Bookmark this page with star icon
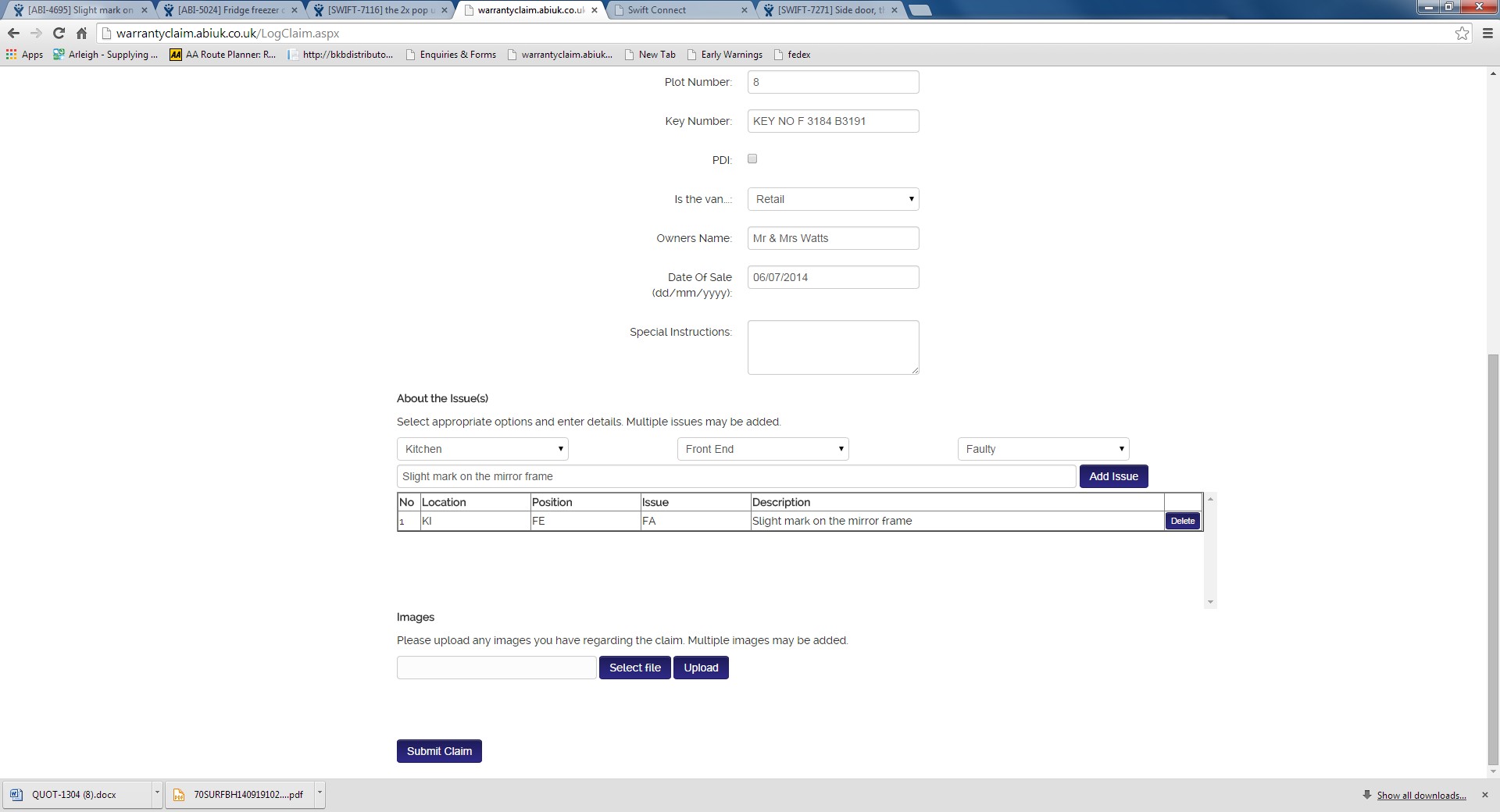Image resolution: width=1500 pixels, height=812 pixels. pos(1462,33)
